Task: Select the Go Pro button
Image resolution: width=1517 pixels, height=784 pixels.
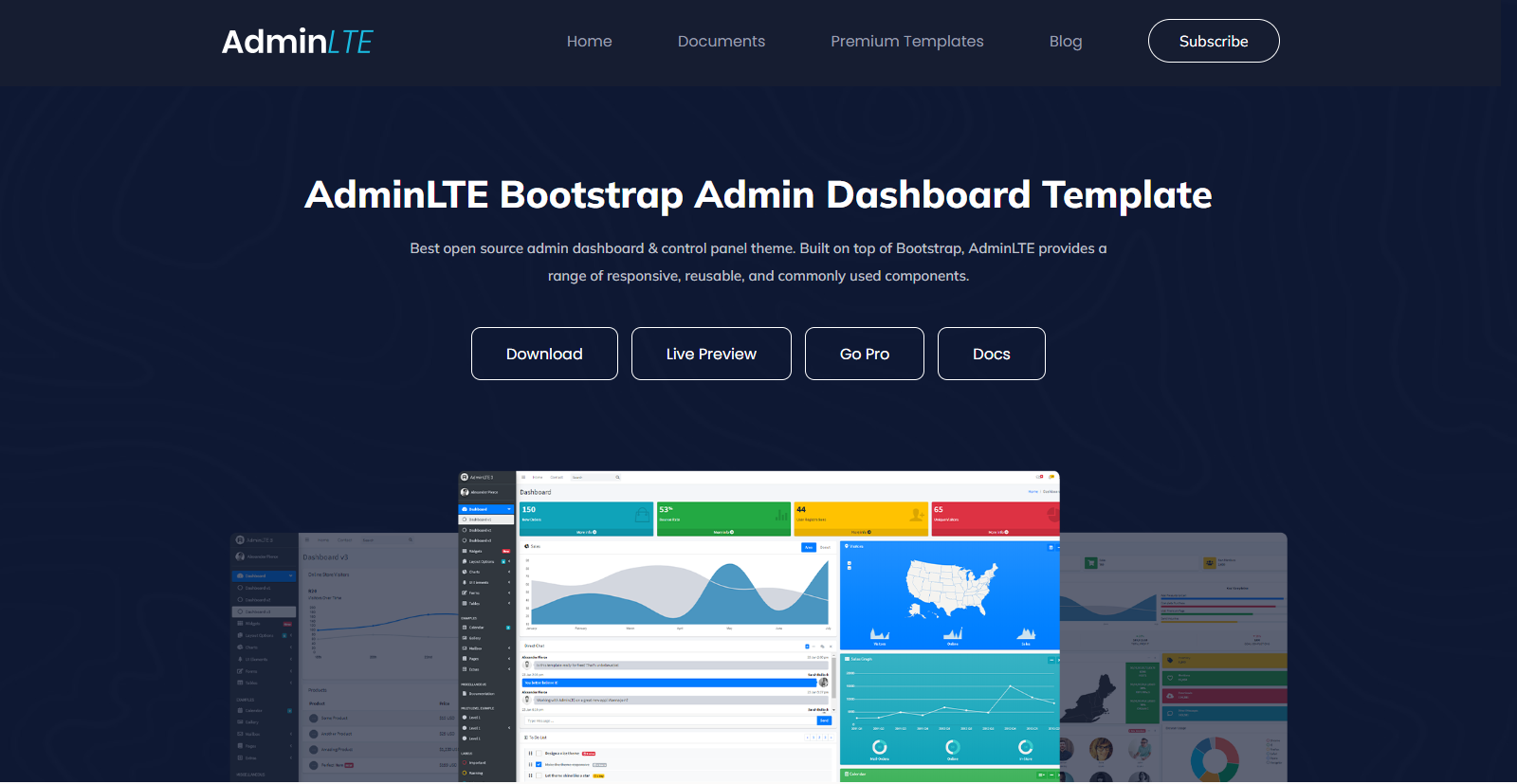Action: pyautogui.click(x=865, y=354)
